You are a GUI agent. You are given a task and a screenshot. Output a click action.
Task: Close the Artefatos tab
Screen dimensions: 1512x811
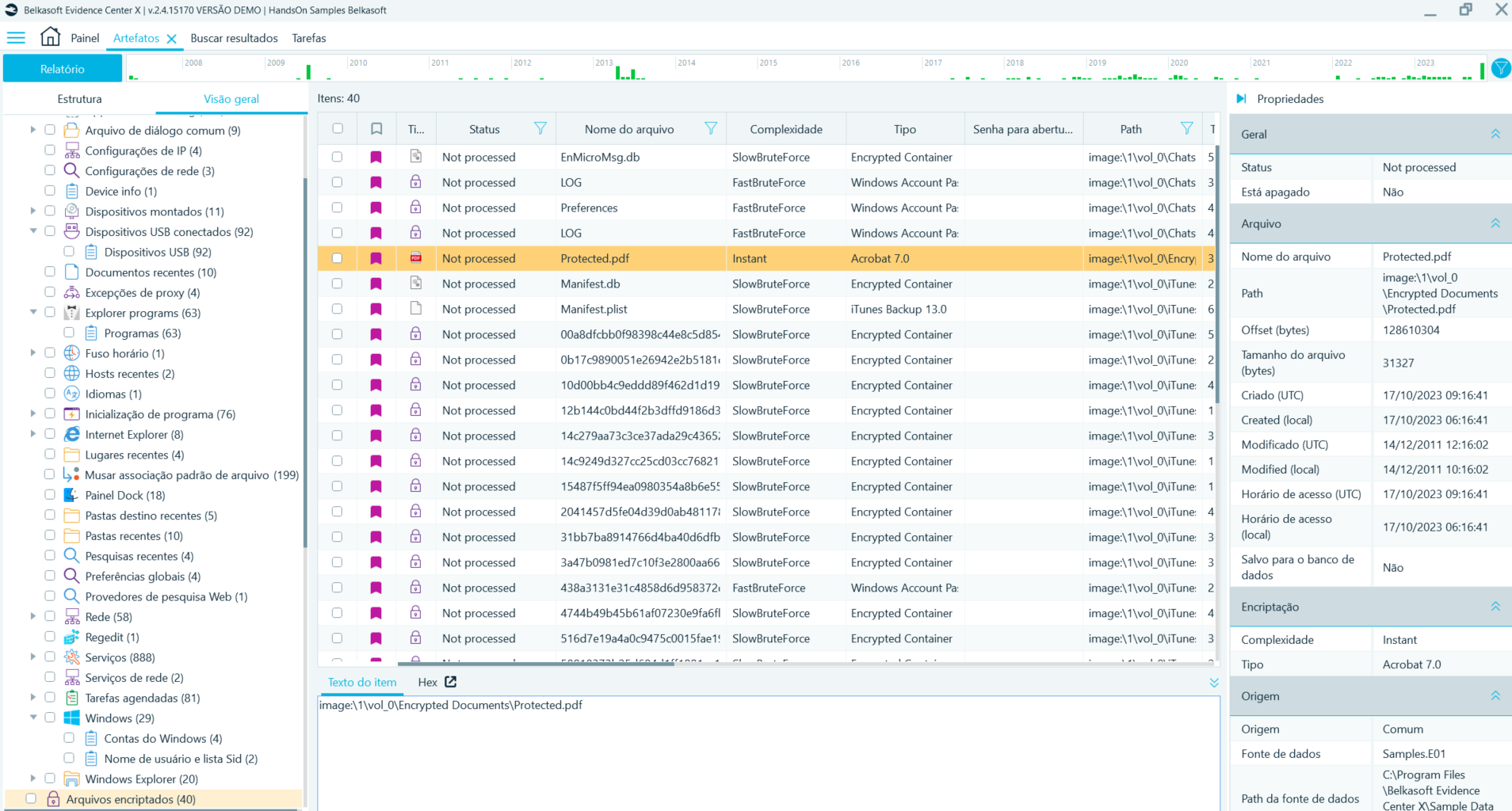171,38
